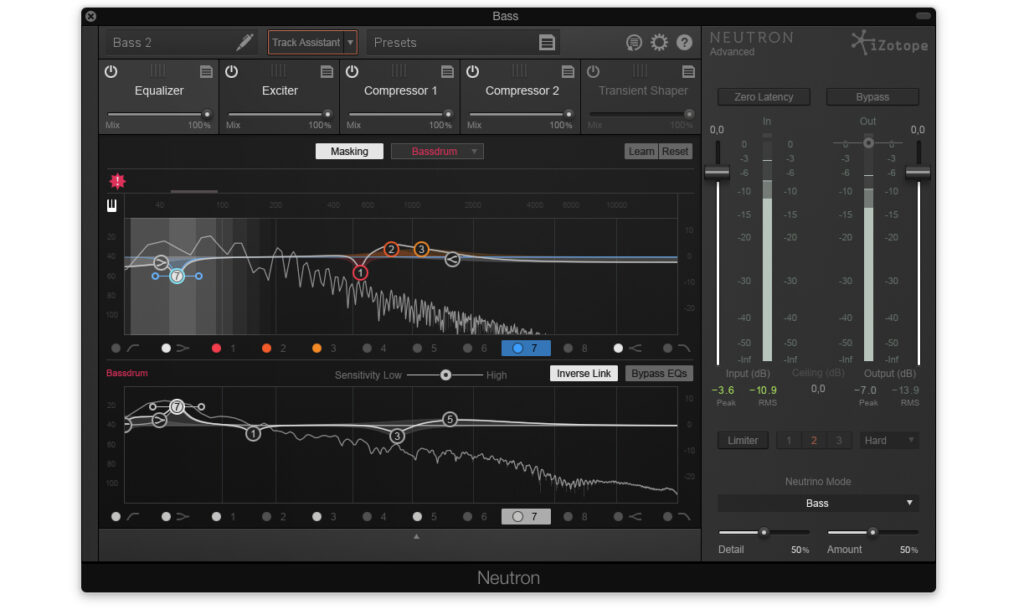Click the Reset button
Screen dimensions: 1024x615
click(675, 151)
